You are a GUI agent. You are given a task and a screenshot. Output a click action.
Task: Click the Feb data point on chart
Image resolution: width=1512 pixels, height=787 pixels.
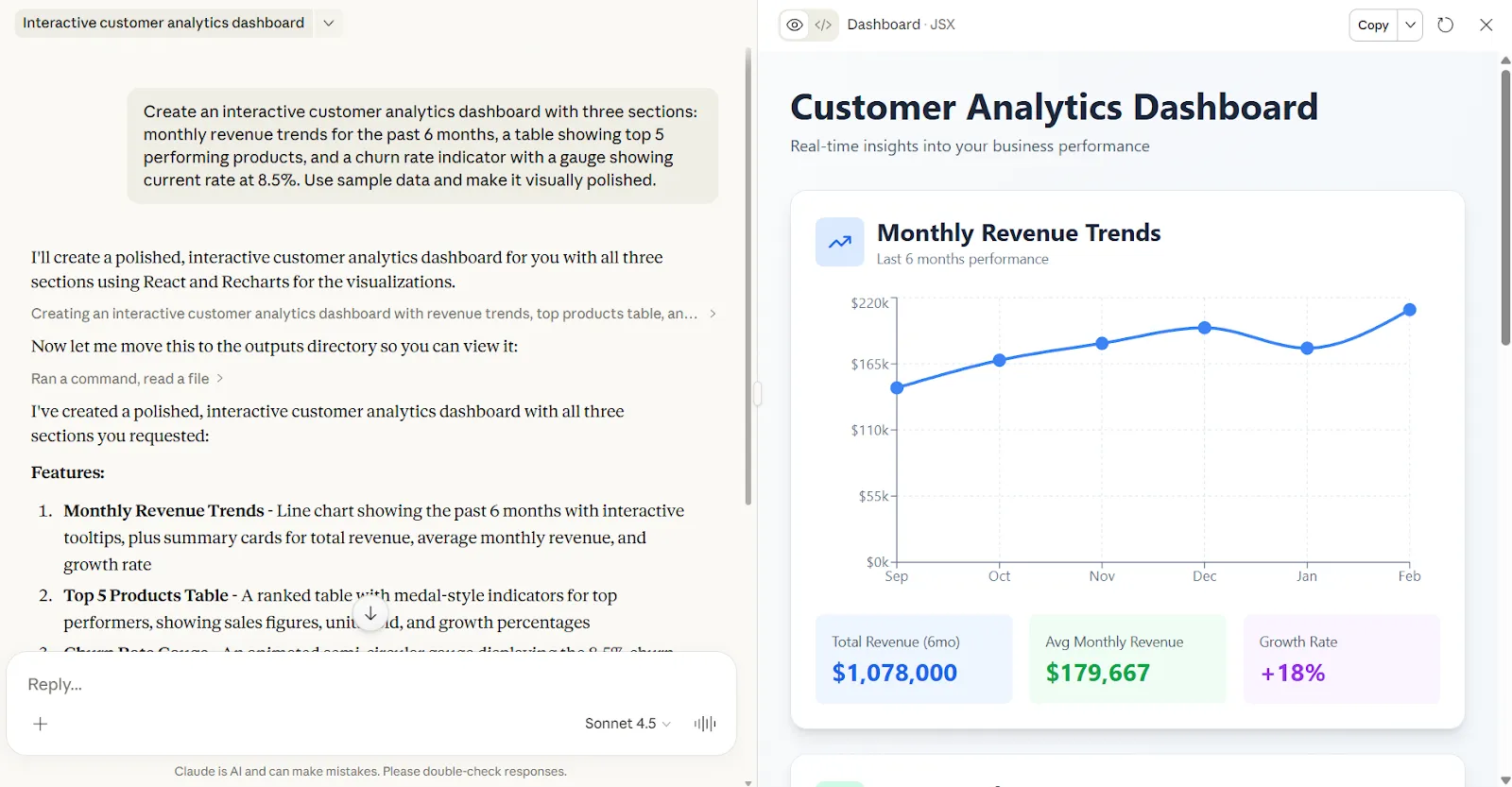[x=1409, y=310]
